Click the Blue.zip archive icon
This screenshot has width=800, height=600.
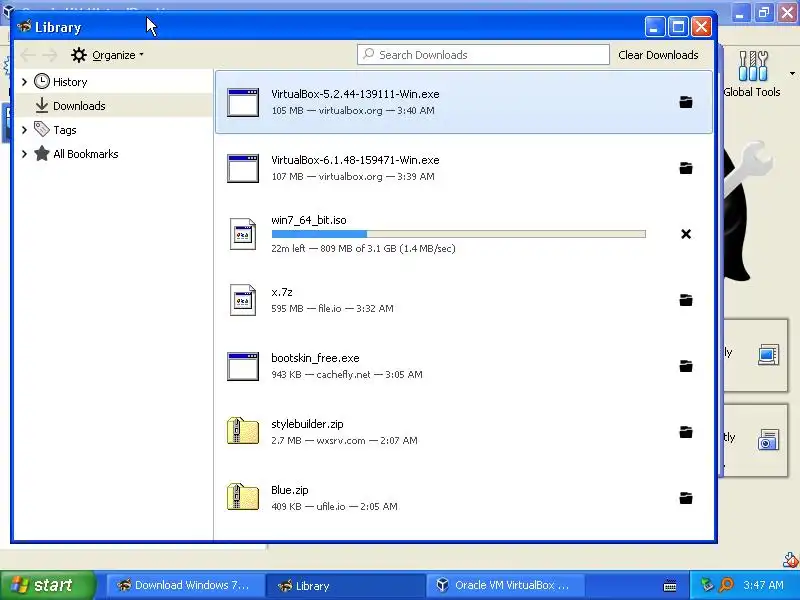[243, 497]
